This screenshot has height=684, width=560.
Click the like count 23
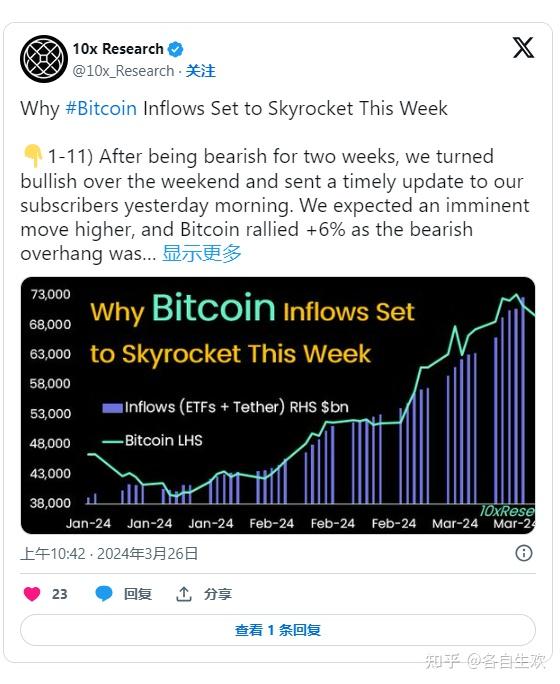click(x=60, y=594)
